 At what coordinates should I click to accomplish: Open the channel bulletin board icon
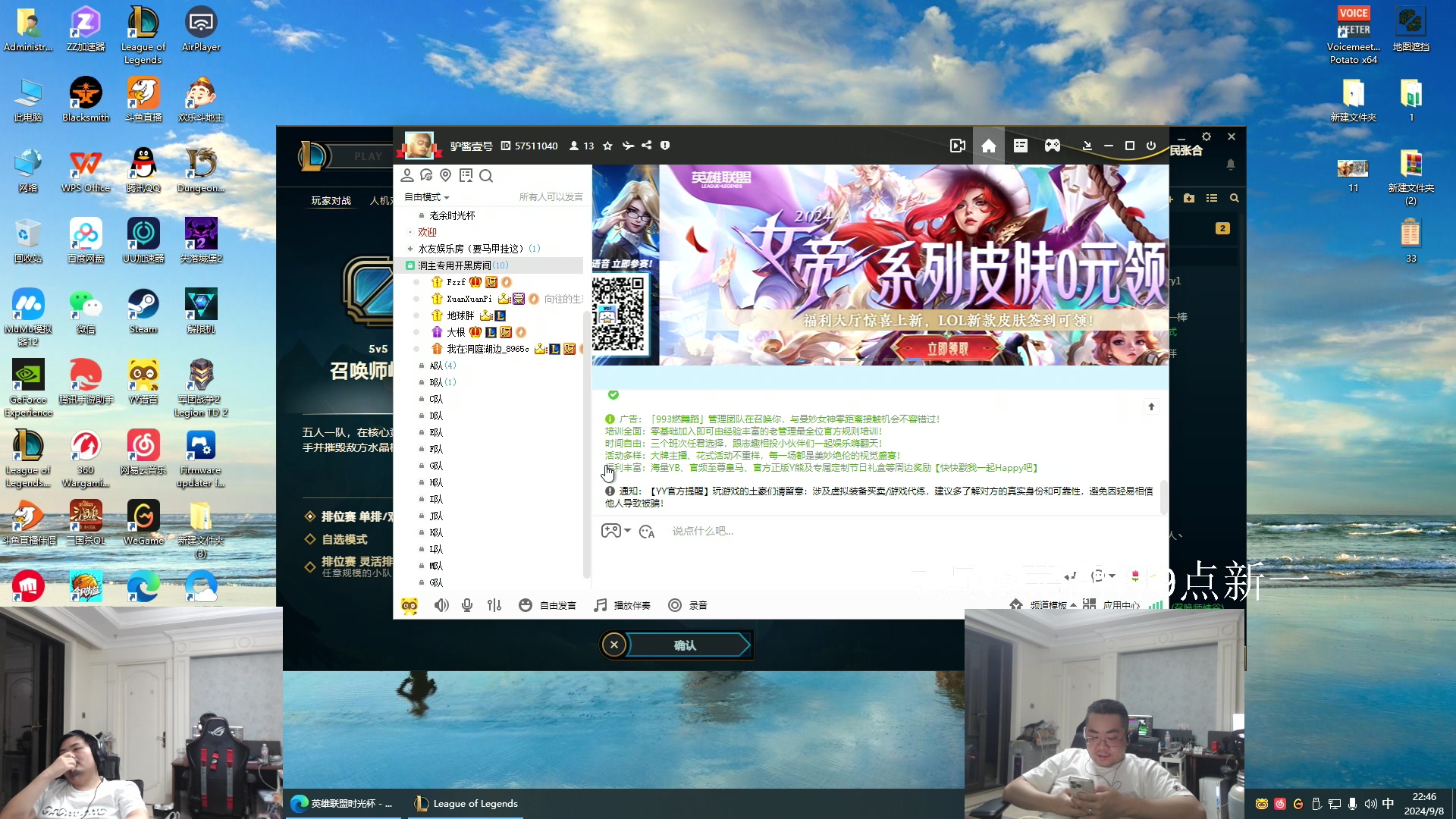point(466,175)
